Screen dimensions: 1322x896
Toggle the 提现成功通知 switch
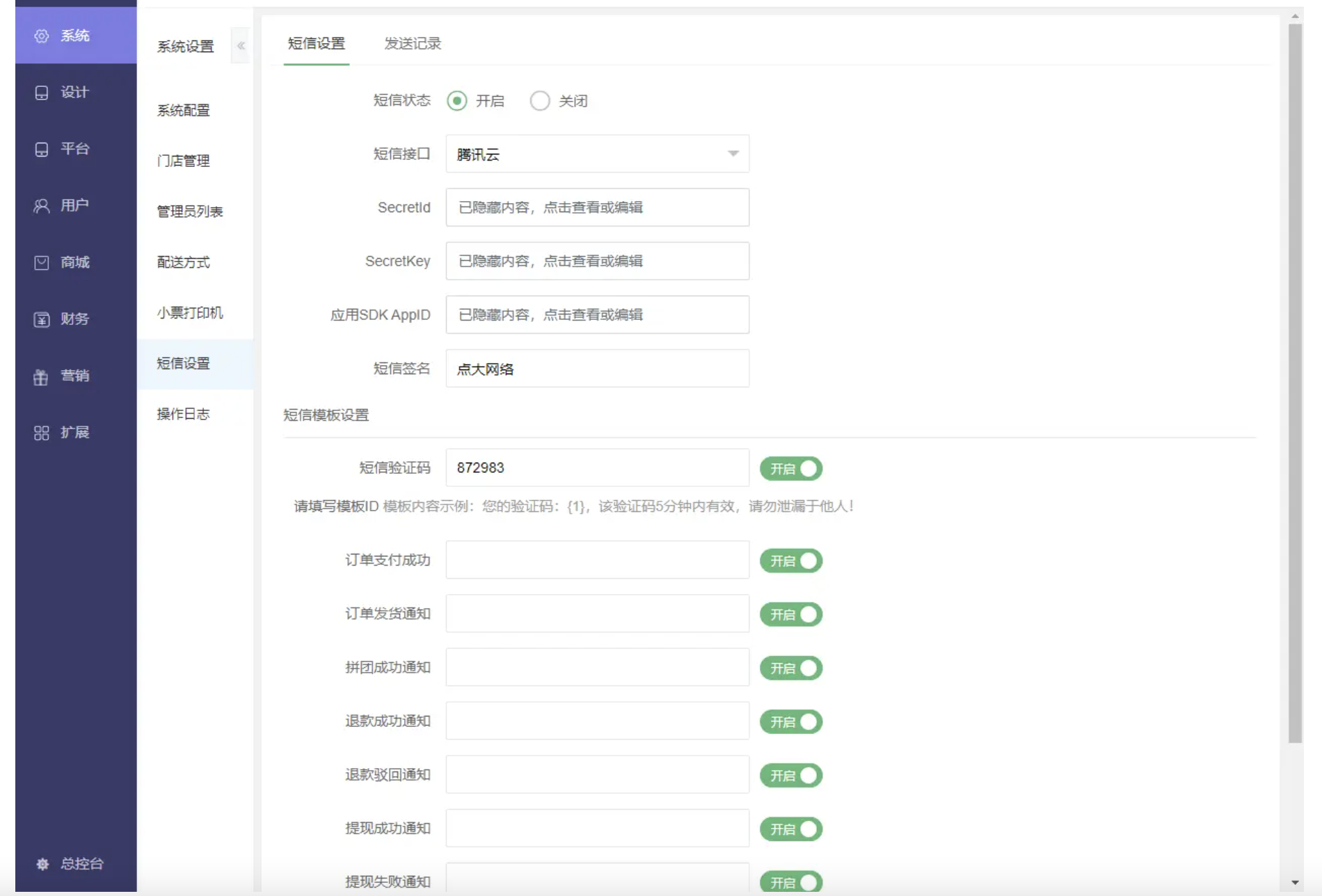(x=791, y=829)
